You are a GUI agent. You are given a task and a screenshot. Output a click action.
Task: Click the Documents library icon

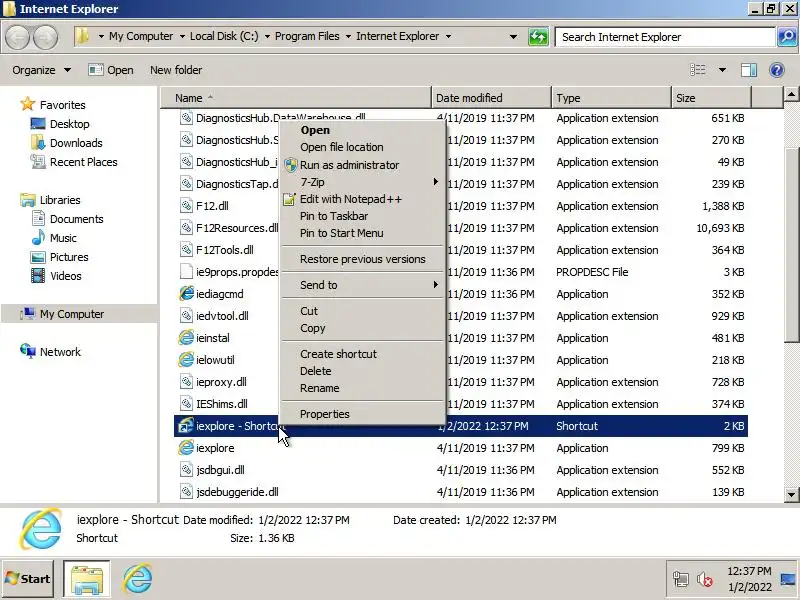pyautogui.click(x=38, y=218)
